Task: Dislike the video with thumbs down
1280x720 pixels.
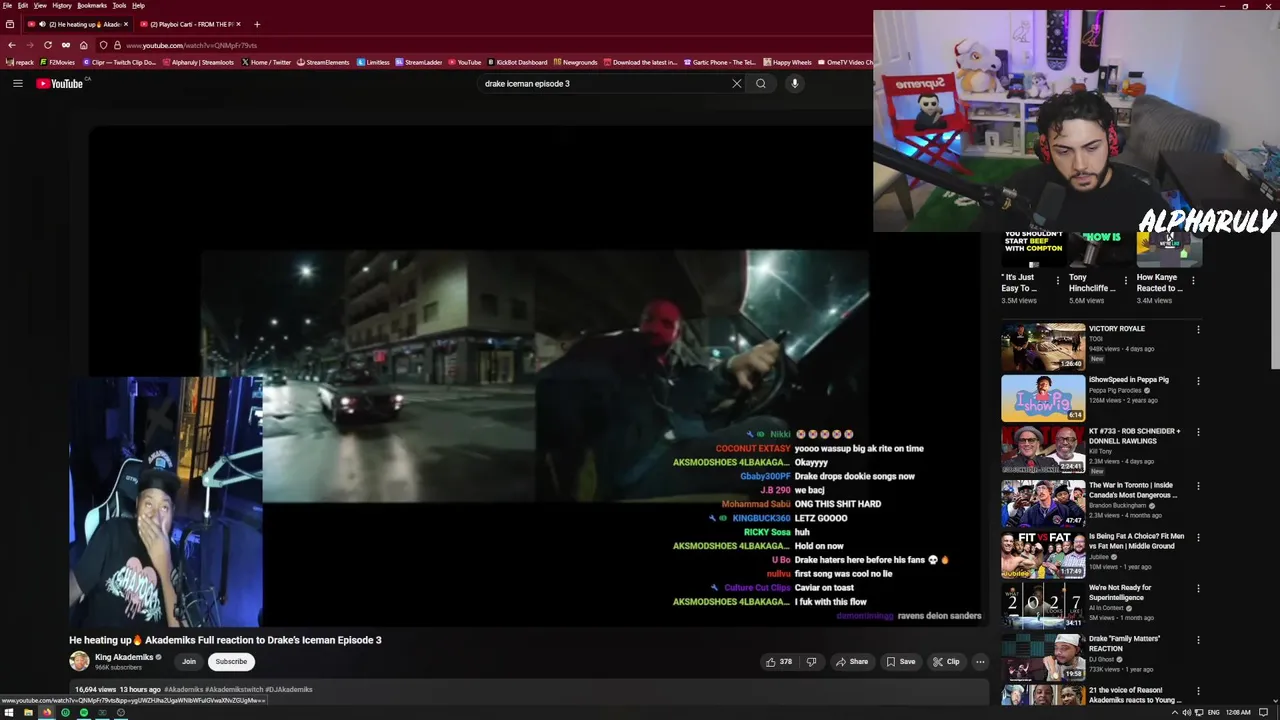Action: 811,662
